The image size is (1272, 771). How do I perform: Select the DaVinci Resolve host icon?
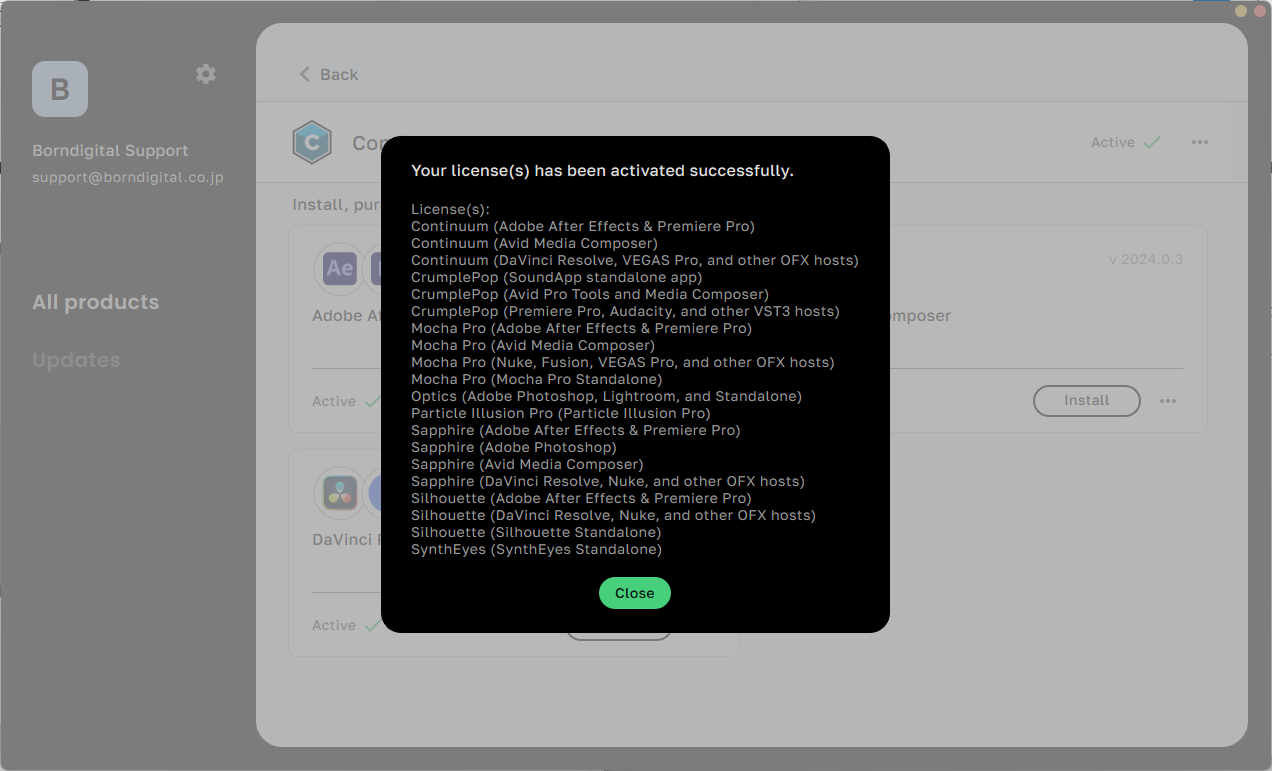click(340, 492)
